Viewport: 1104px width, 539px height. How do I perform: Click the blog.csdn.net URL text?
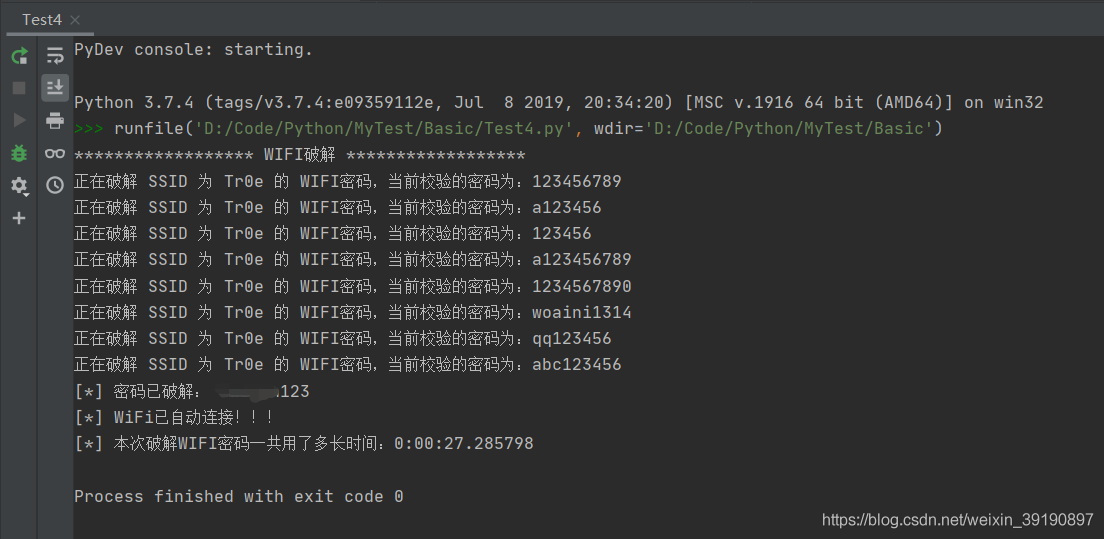click(x=957, y=520)
